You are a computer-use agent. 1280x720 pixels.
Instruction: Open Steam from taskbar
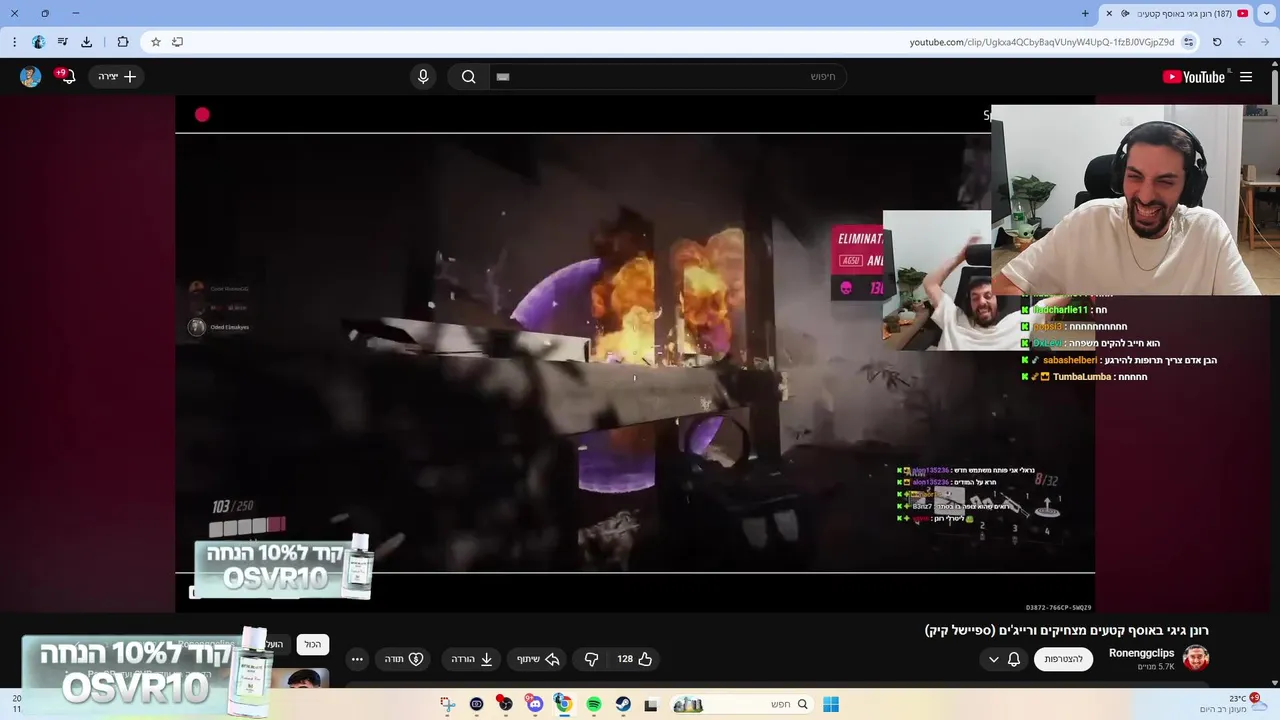pos(623,704)
